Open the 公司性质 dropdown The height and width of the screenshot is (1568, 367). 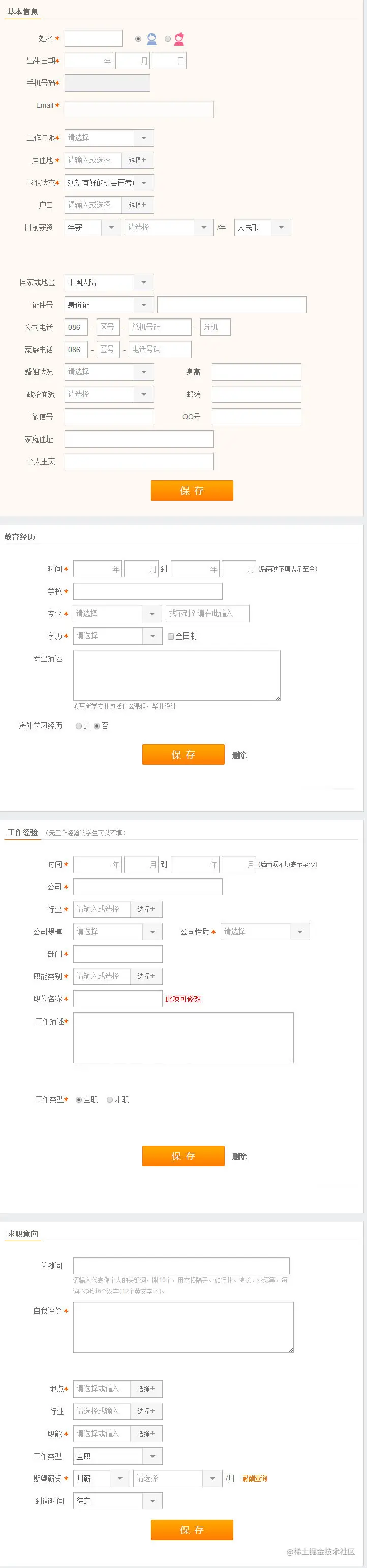point(299,931)
